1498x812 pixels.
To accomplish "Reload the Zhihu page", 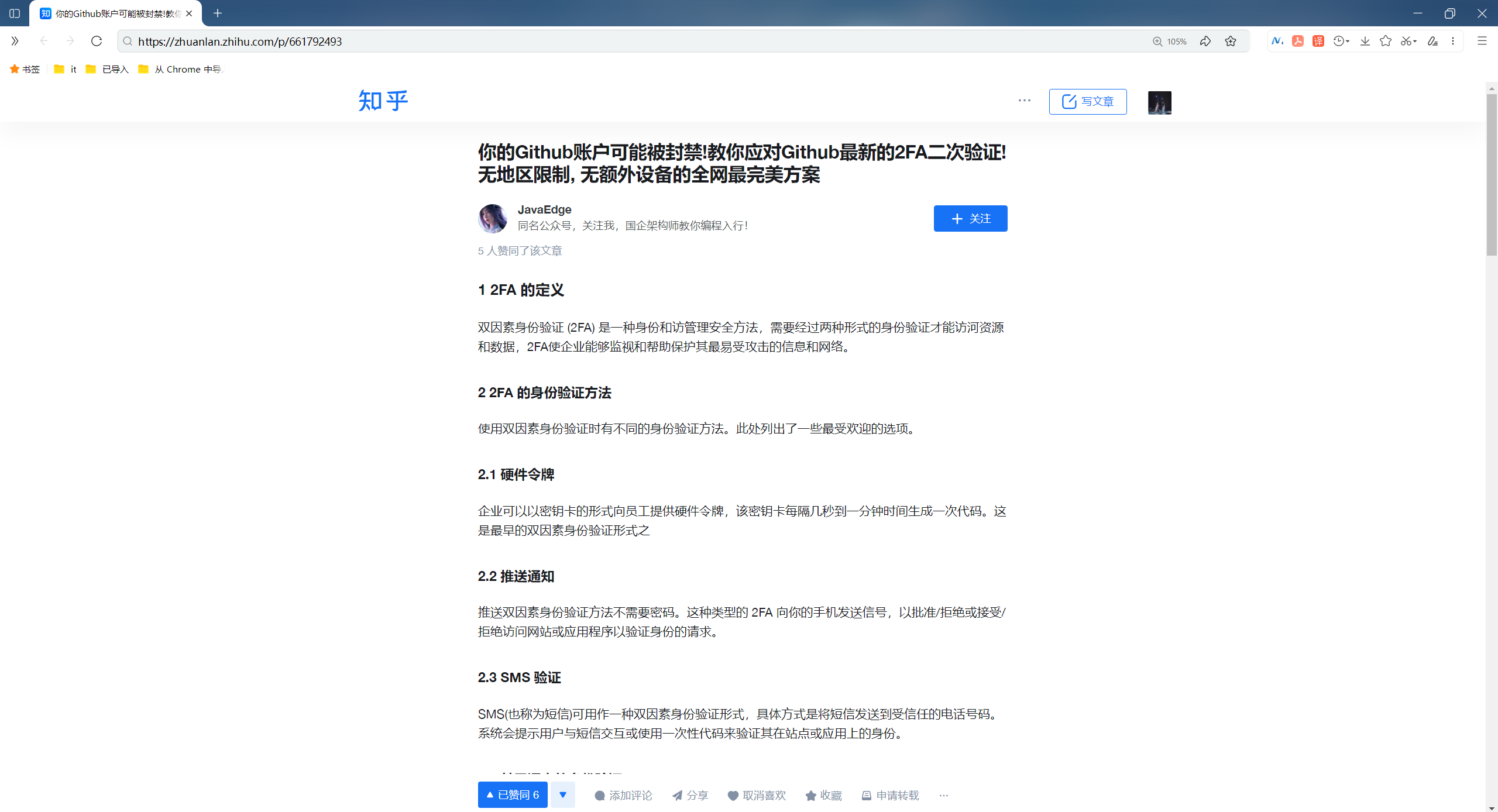I will (x=97, y=41).
